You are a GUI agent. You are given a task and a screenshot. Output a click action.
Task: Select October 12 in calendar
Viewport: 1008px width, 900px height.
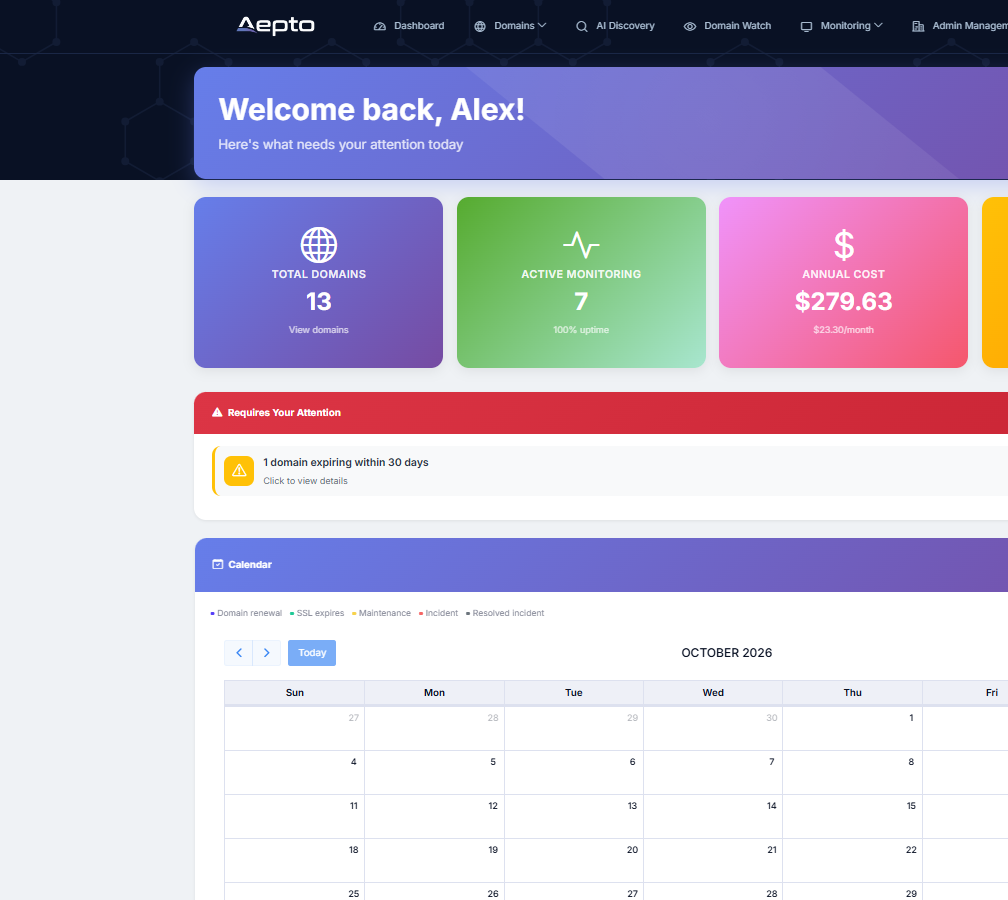pyautogui.click(x=435, y=816)
